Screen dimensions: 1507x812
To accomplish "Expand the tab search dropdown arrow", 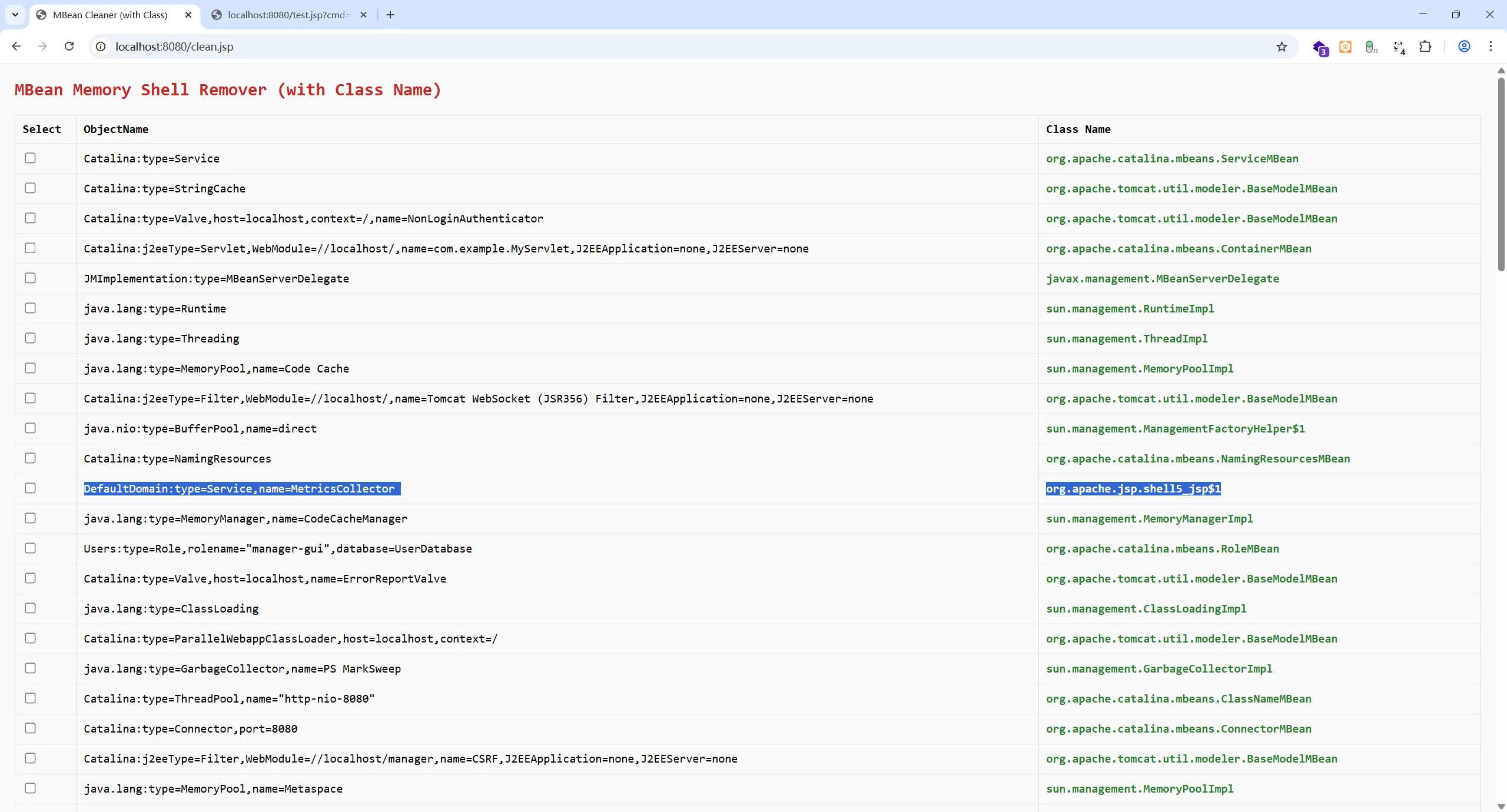I will pos(15,15).
